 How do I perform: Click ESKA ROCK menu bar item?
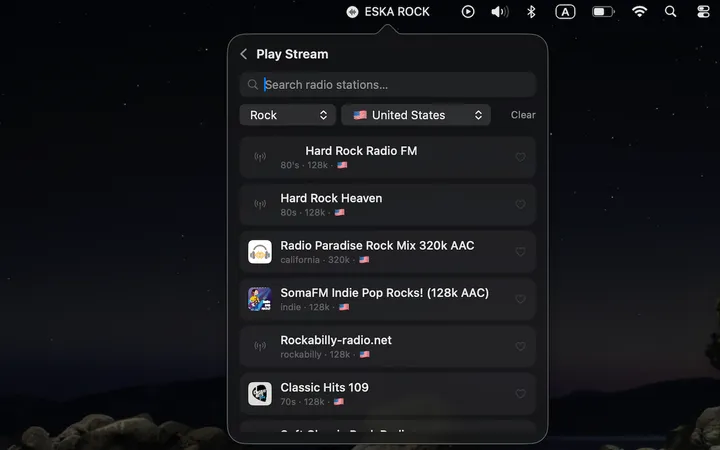(x=388, y=11)
